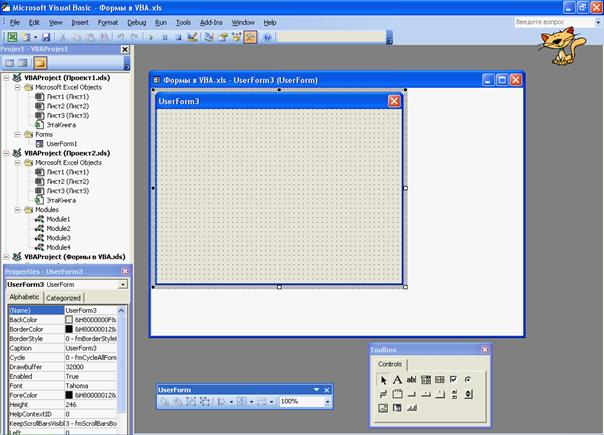Screen dimensions: 604x435
Task: Open the UserForm3 object dropdown in Properties
Action: (x=123, y=284)
